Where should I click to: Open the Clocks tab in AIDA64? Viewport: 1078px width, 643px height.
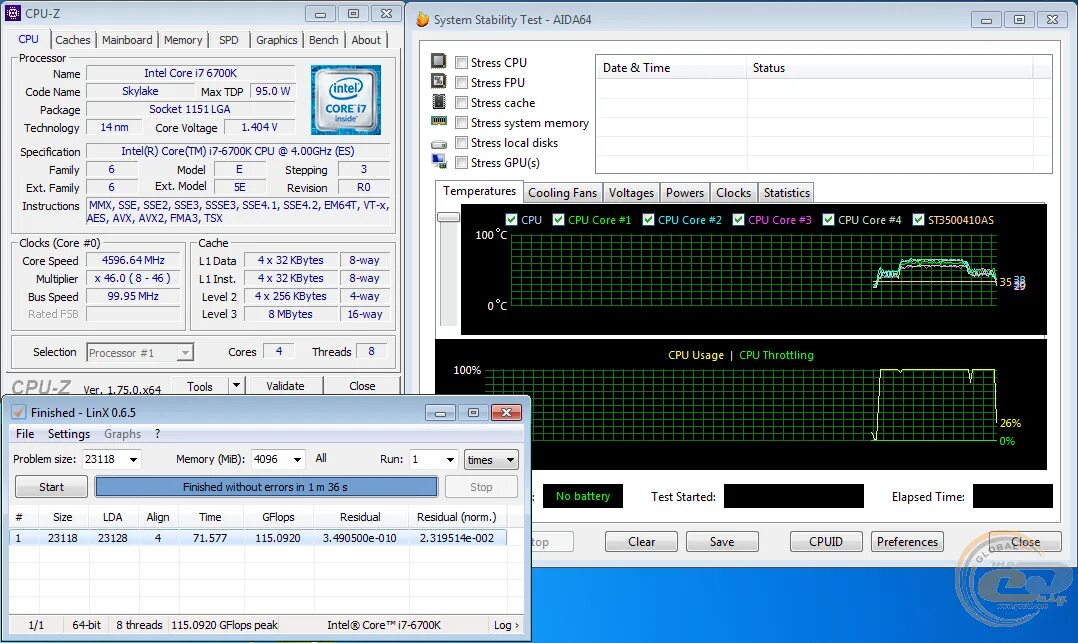click(x=734, y=193)
